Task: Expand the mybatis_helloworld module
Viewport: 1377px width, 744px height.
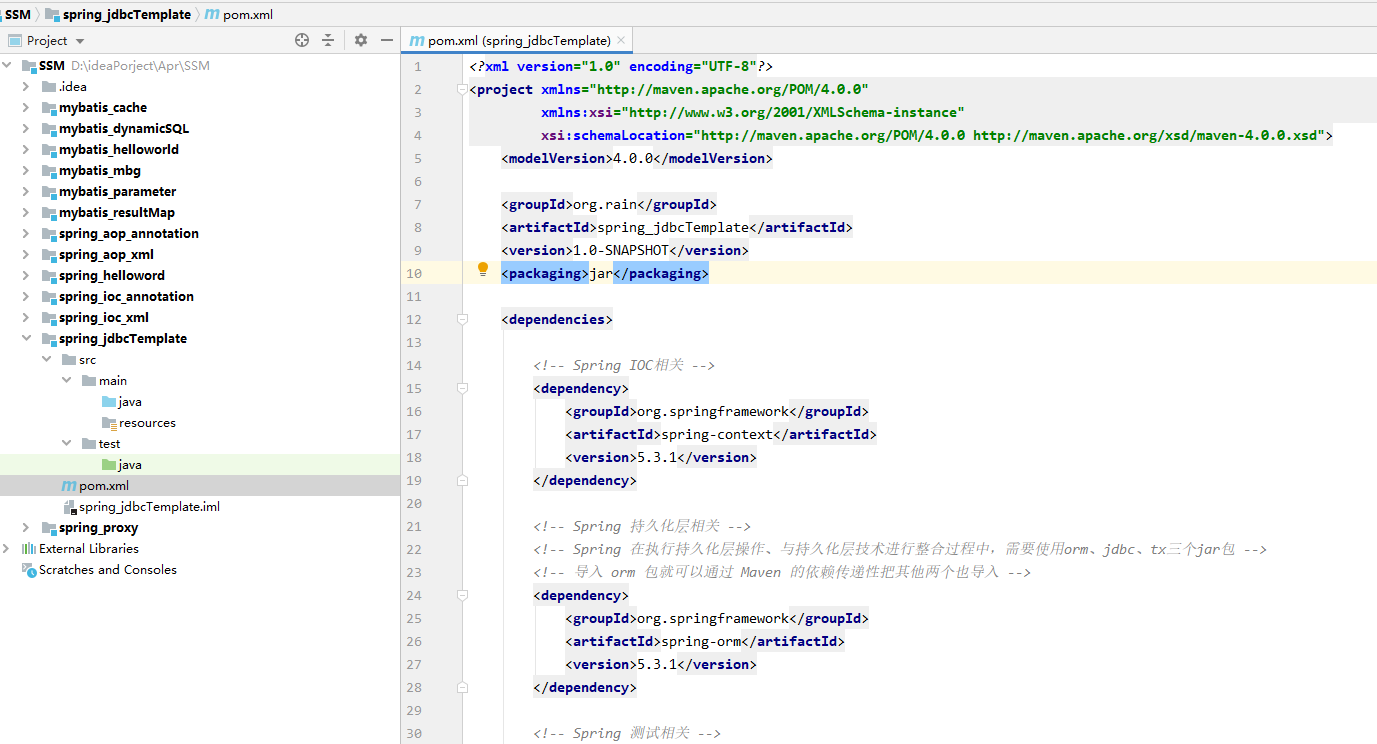Action: 27,150
